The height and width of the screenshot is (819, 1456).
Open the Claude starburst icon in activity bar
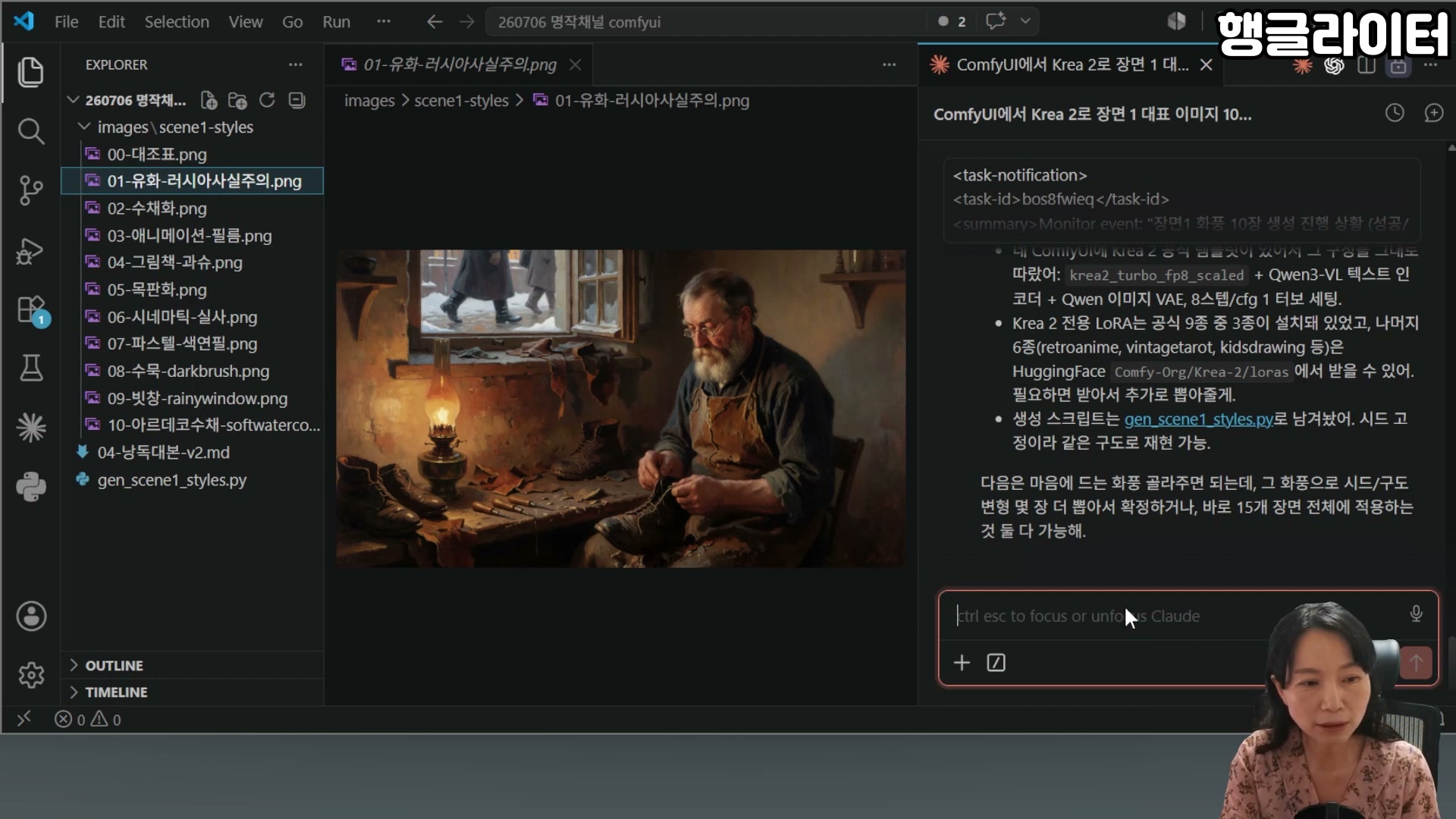[x=30, y=428]
